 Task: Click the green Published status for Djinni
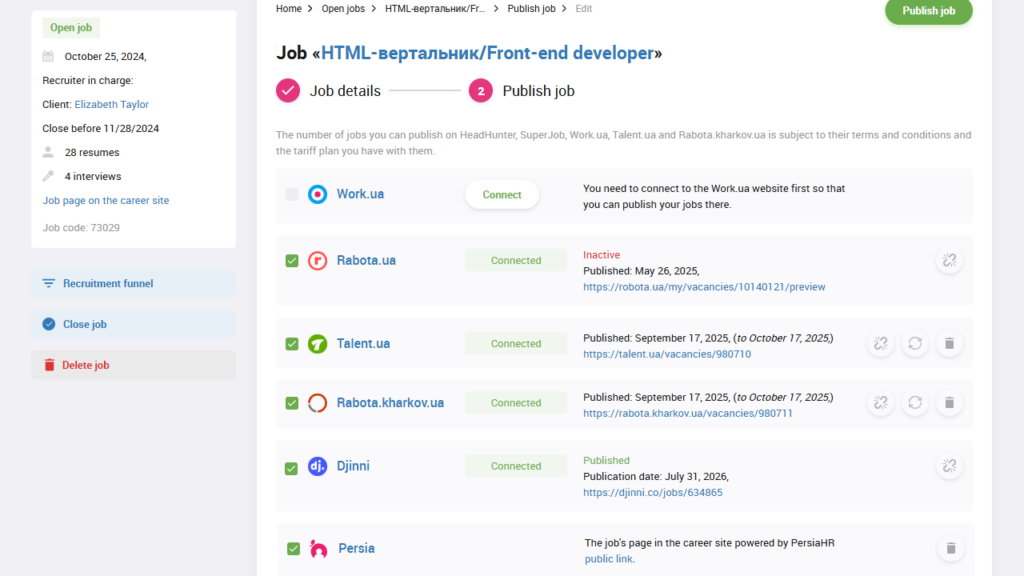(x=606, y=460)
